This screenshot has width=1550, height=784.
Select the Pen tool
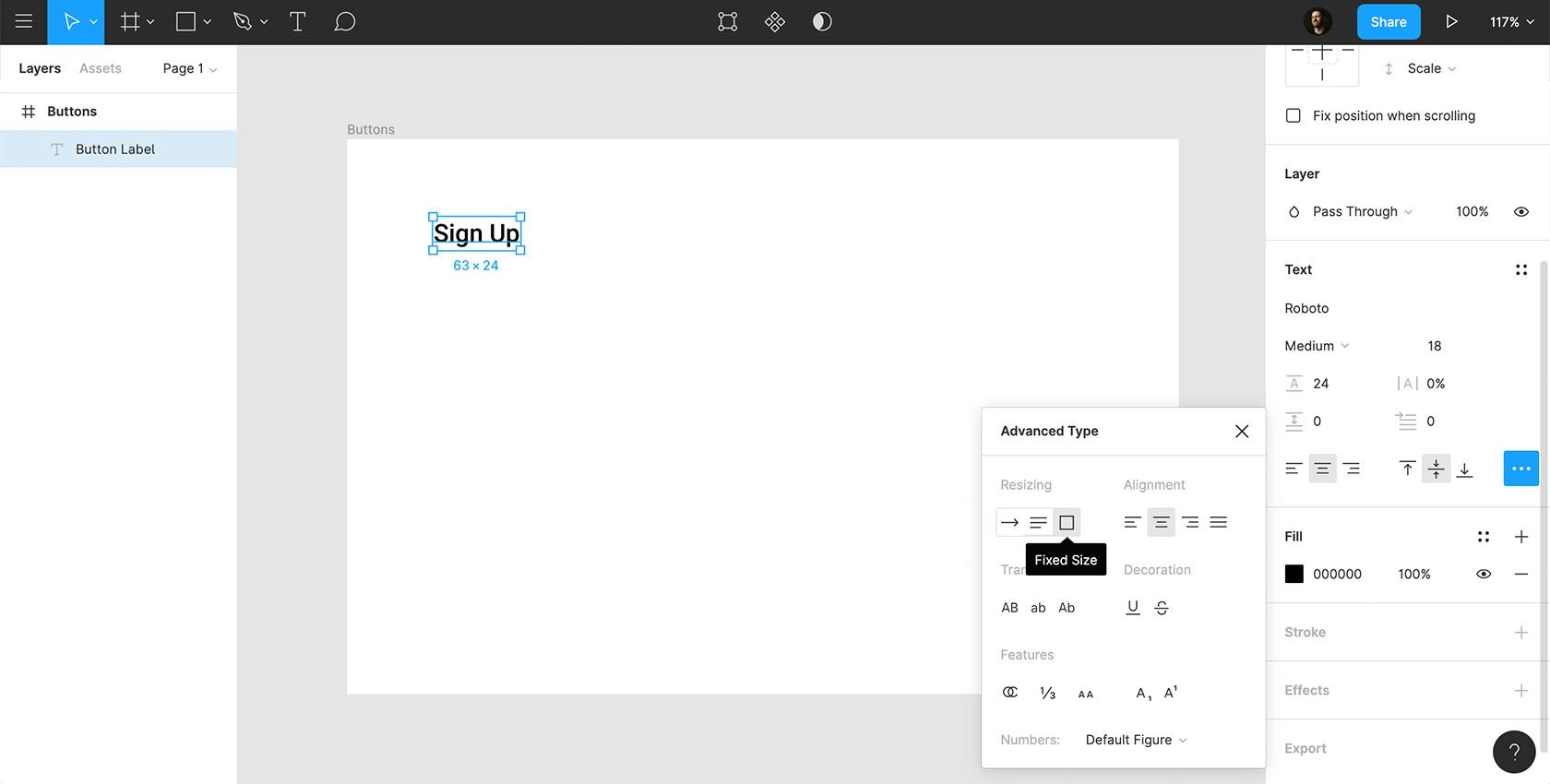point(243,22)
